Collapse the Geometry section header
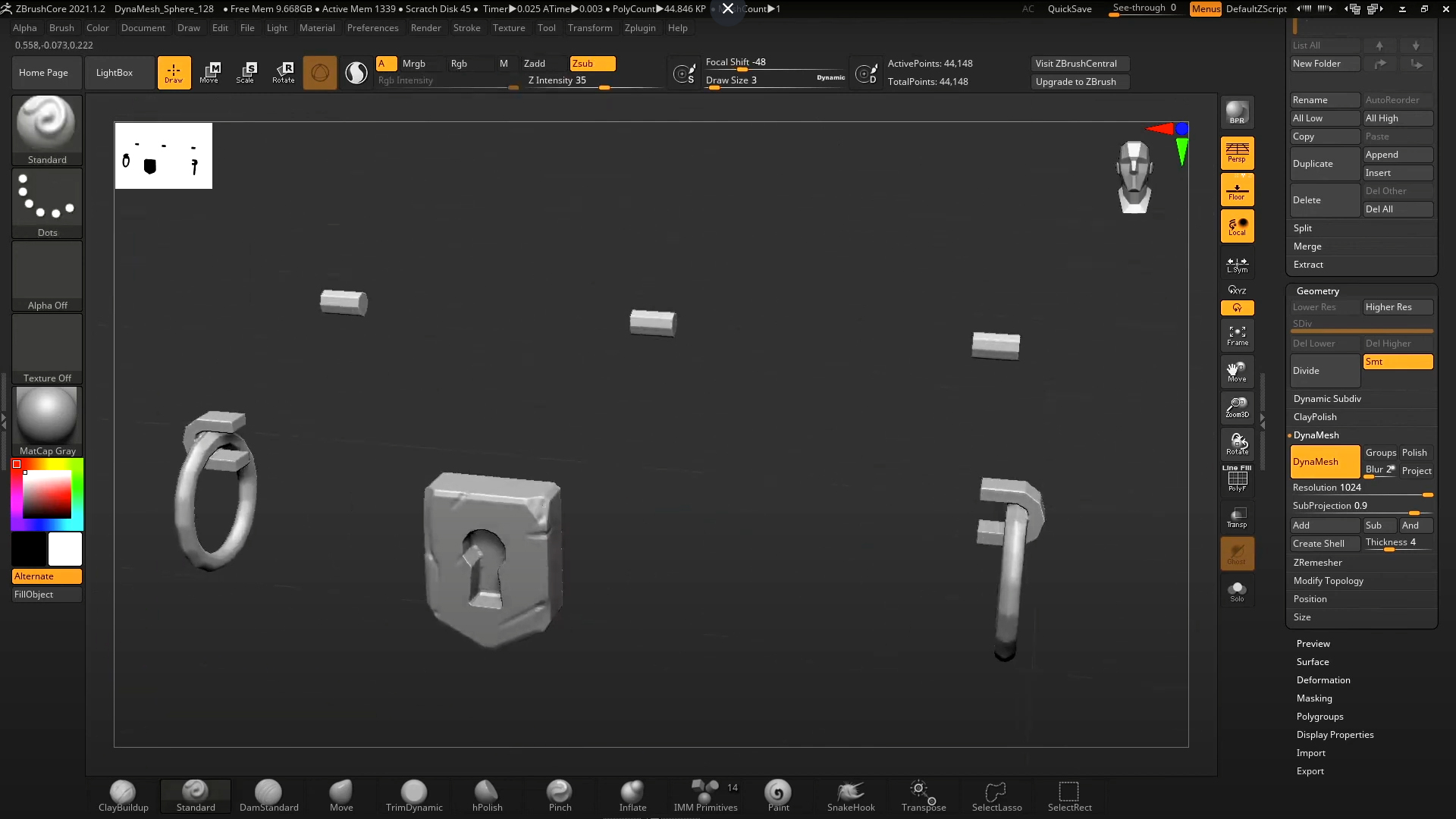Screen dimensions: 1456x819 tap(1318, 291)
